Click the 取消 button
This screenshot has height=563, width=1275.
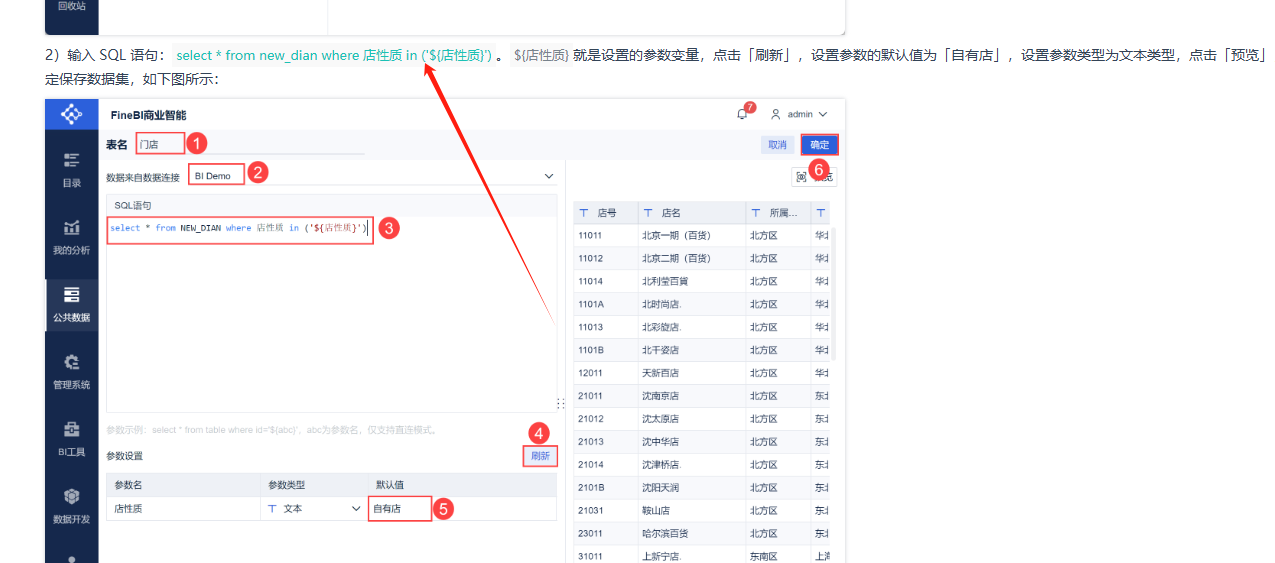(x=777, y=145)
